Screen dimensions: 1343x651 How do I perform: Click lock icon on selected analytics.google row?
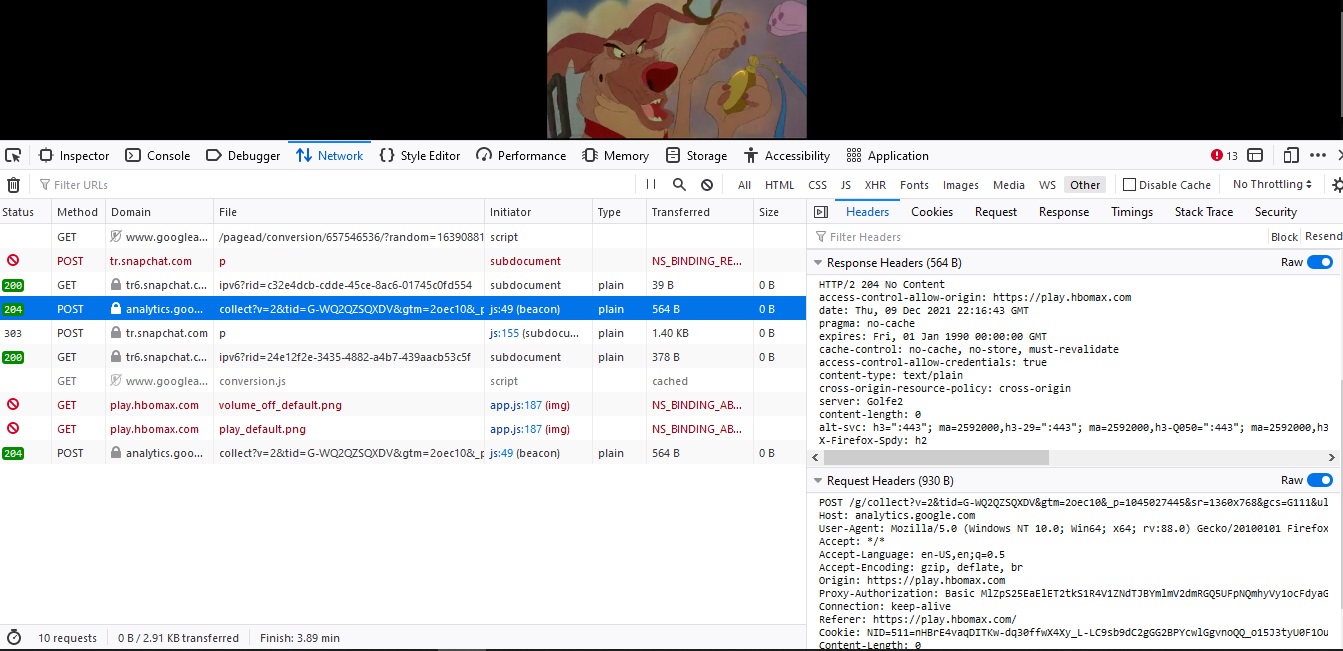[x=116, y=309]
